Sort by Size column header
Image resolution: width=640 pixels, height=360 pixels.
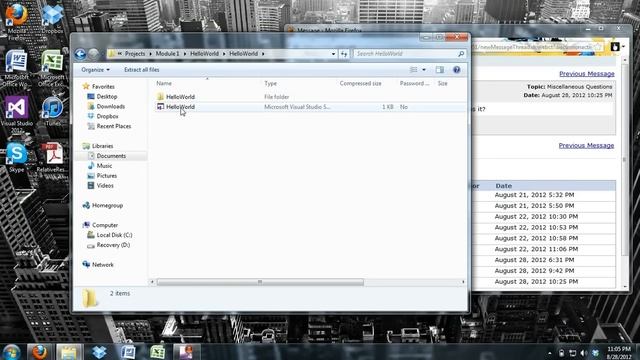[443, 83]
